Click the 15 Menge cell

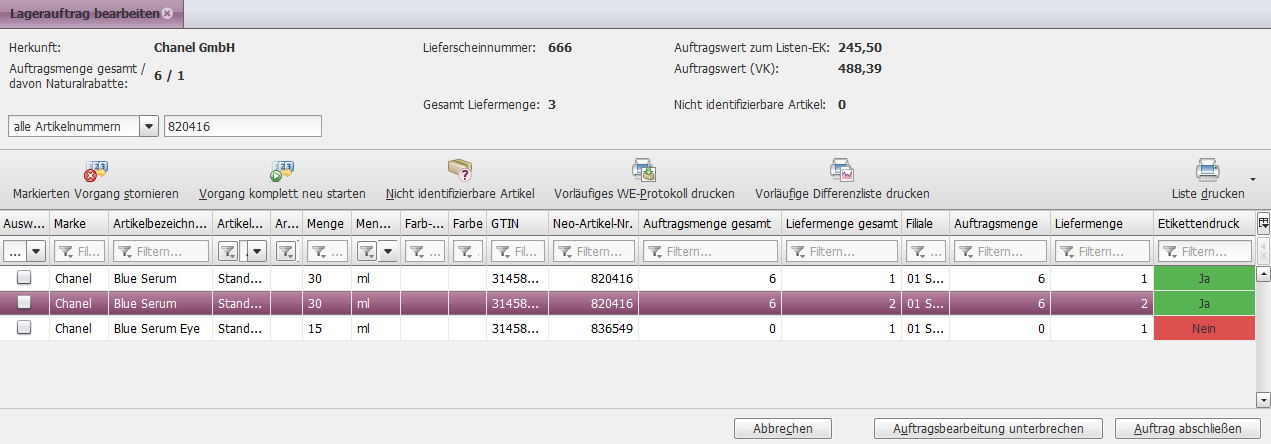point(327,328)
